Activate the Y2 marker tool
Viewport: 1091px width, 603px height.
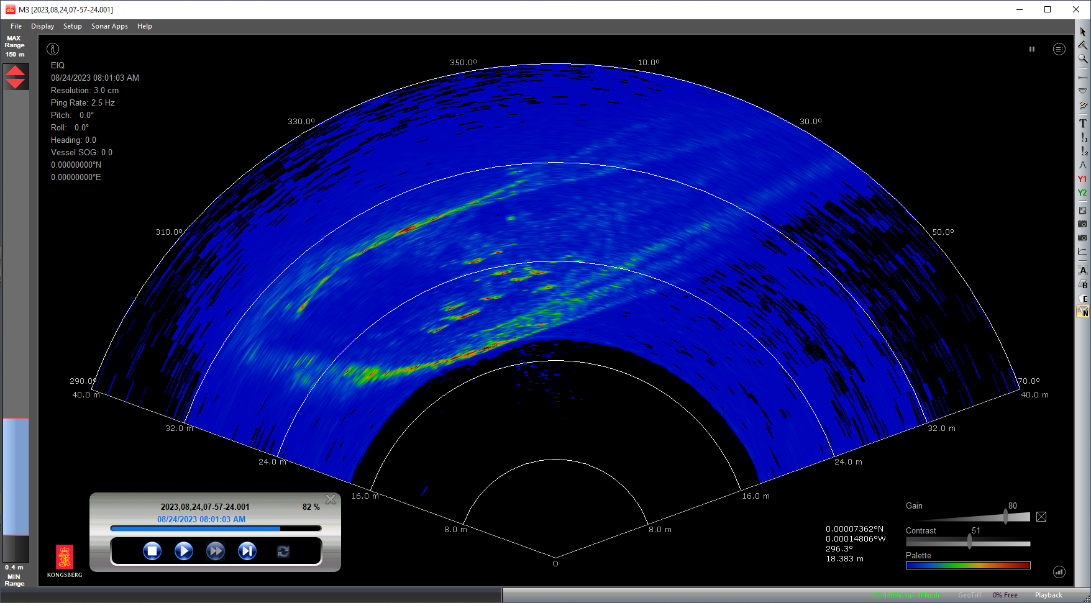click(x=1082, y=191)
